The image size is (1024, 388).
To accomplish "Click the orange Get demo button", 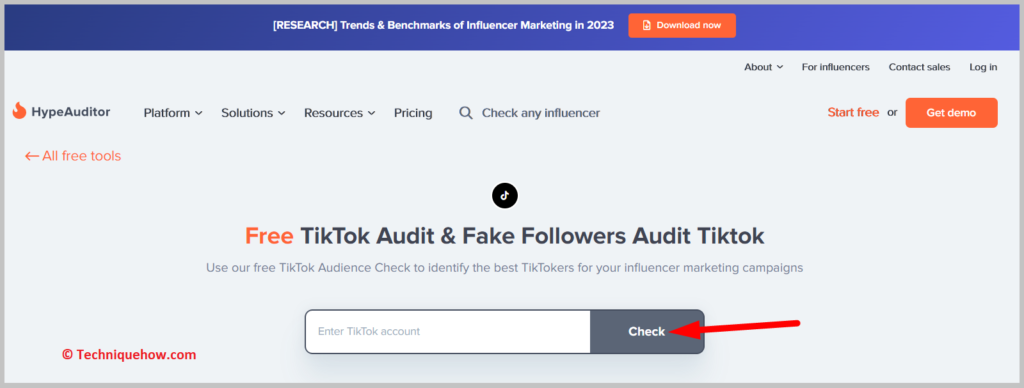I will coord(951,113).
